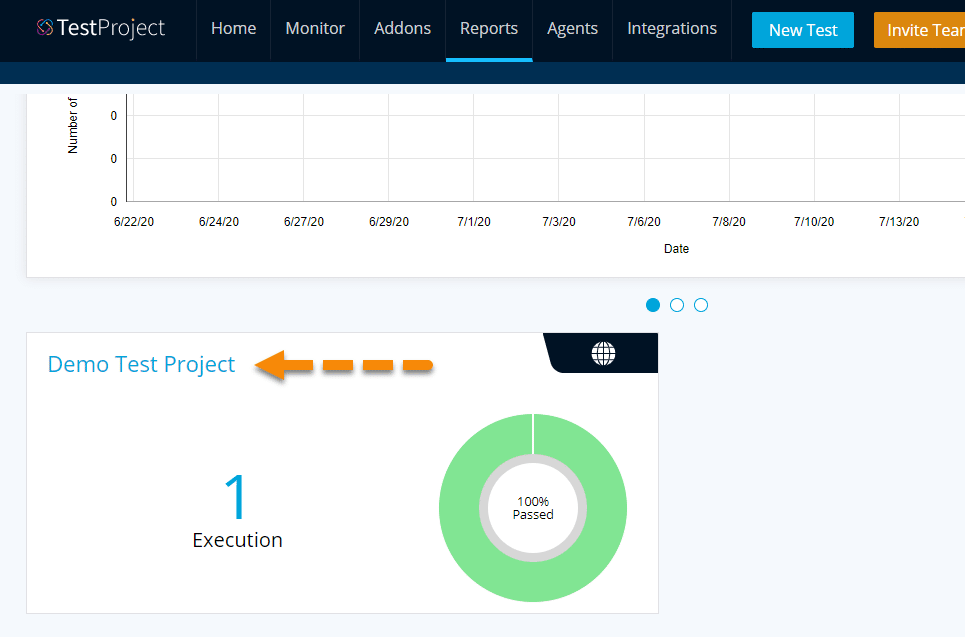The height and width of the screenshot is (637, 965).
Task: Select the first filled carousel dot
Action: click(653, 305)
